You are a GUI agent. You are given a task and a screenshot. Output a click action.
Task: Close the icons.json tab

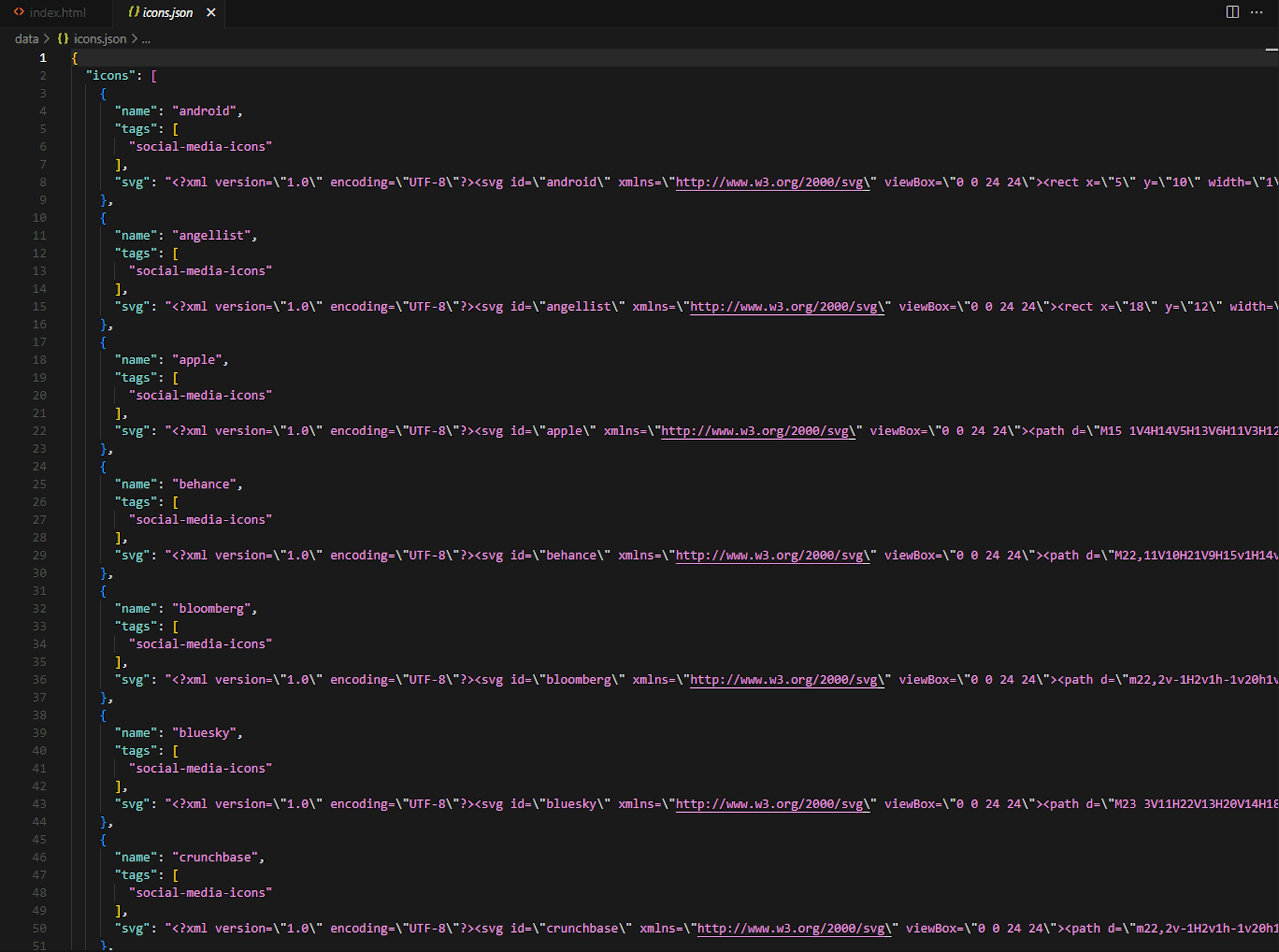[211, 12]
